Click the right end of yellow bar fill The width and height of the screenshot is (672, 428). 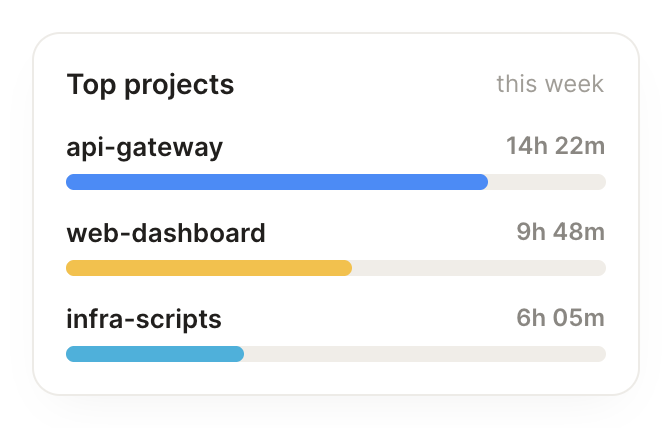tap(348, 268)
